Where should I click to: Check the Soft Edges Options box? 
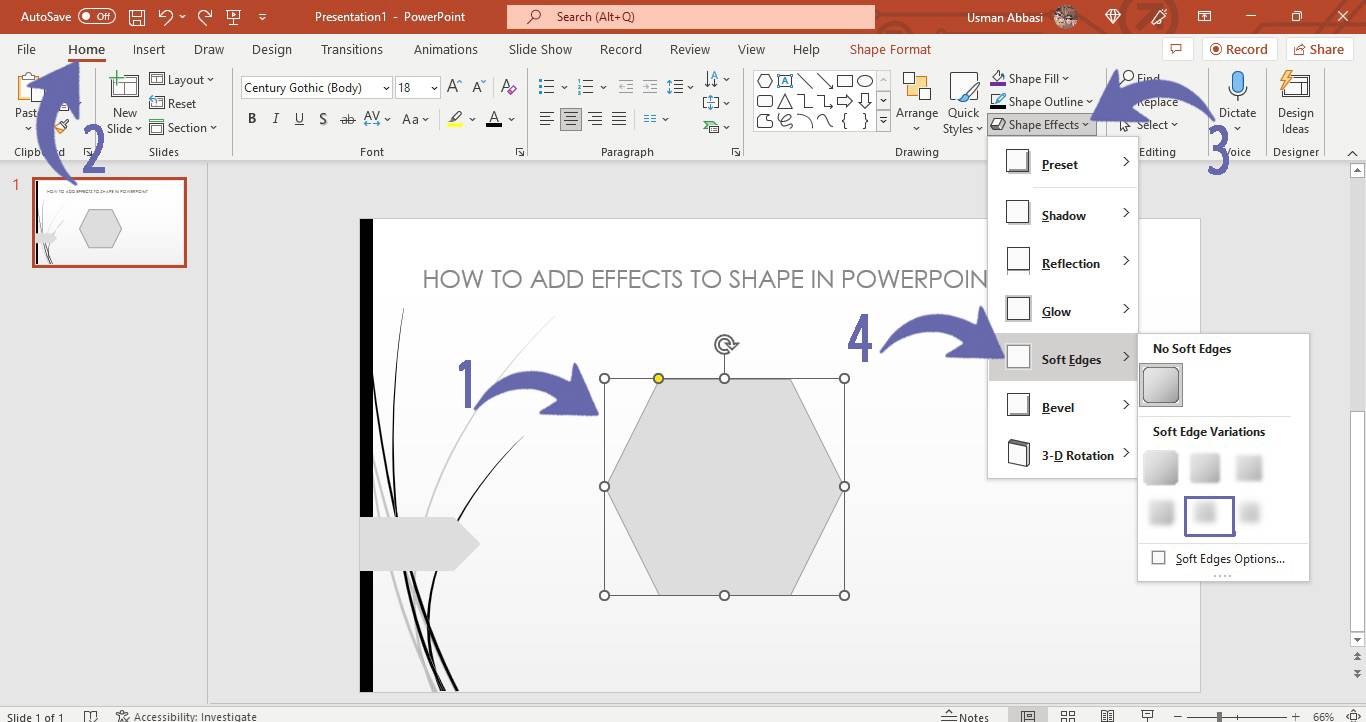1159,558
